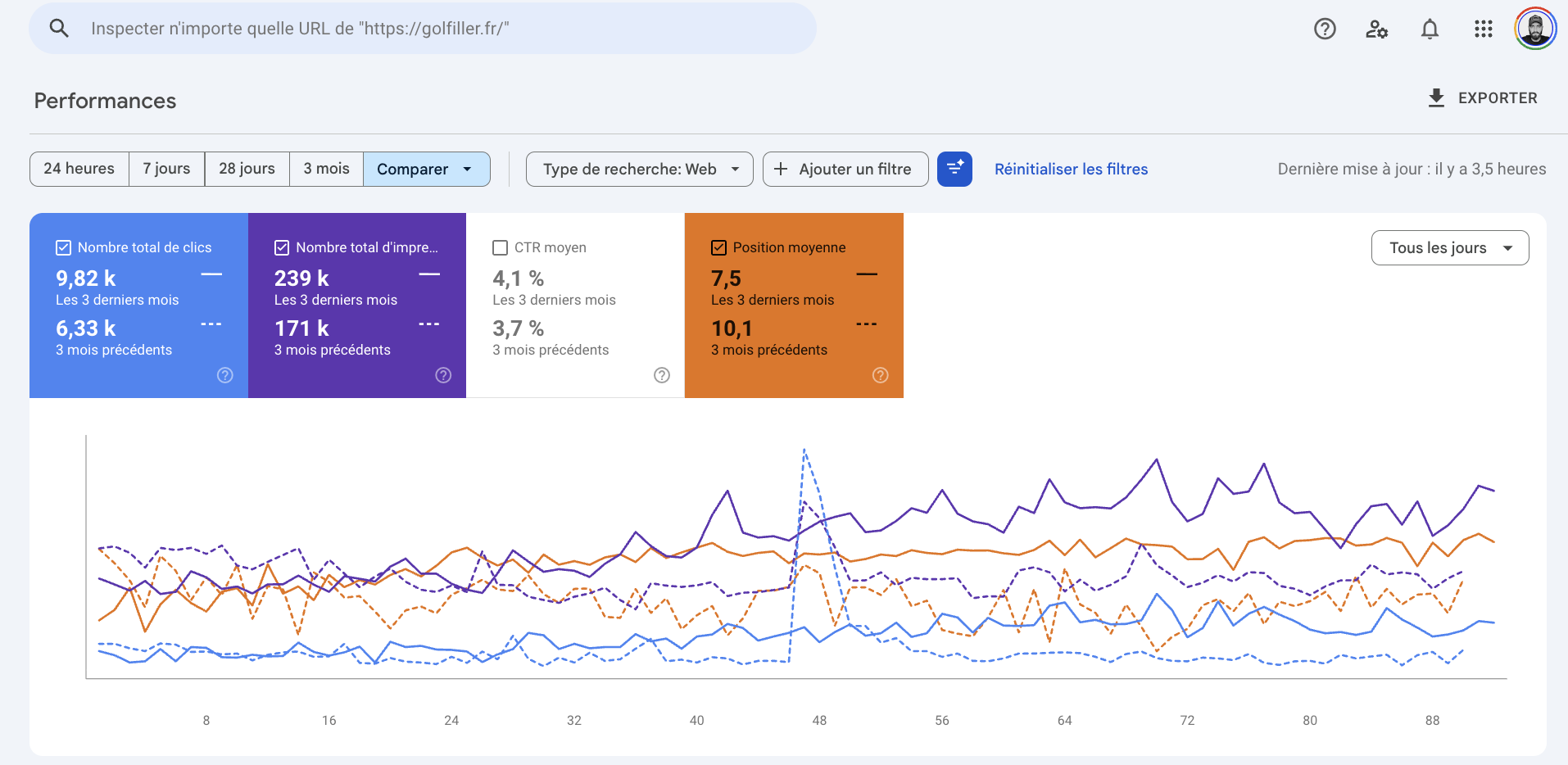Toggle Nombre total d'impressions checkbox
Screen dimensions: 1568x765
[282, 247]
